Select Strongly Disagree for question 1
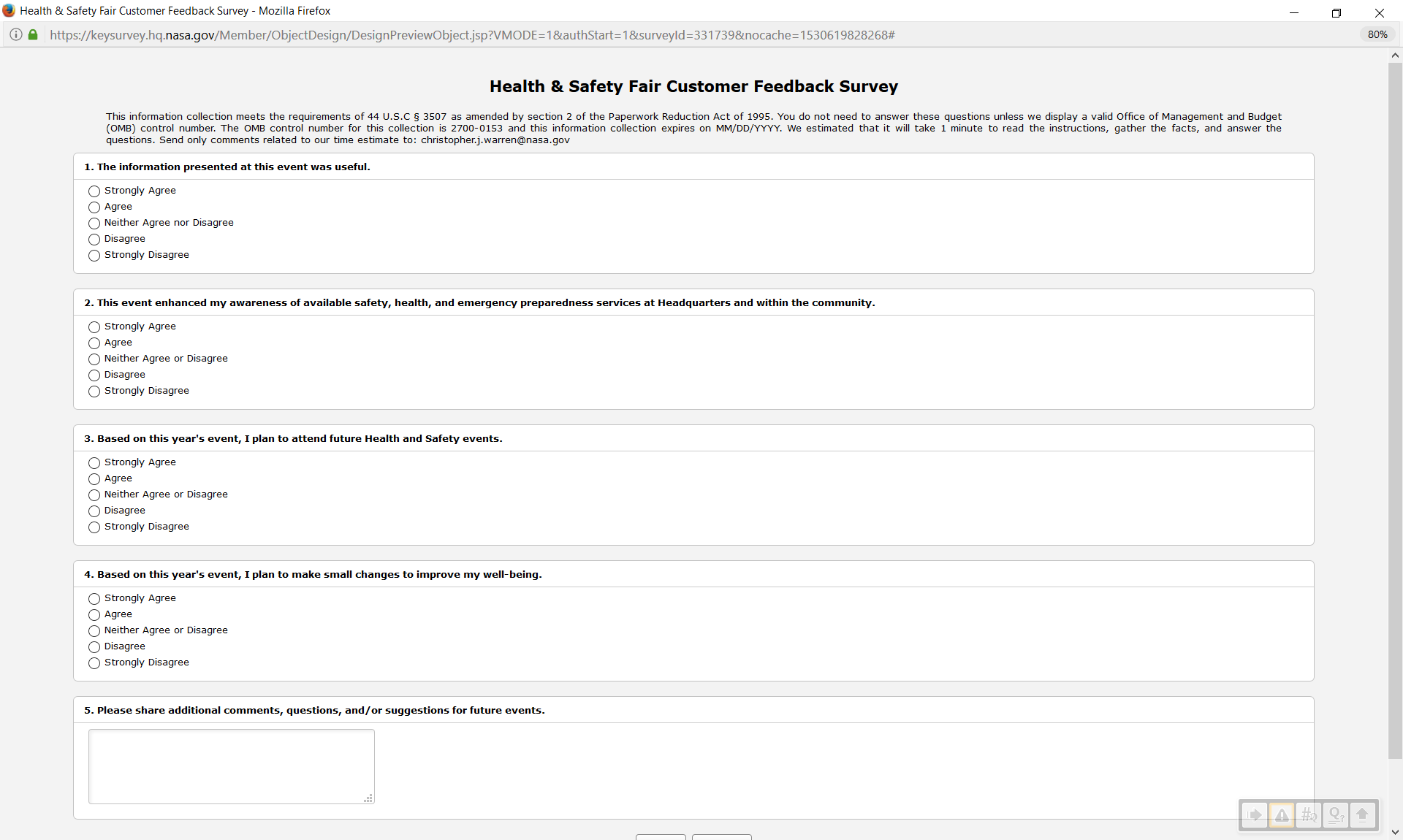1403x840 pixels. click(x=94, y=256)
